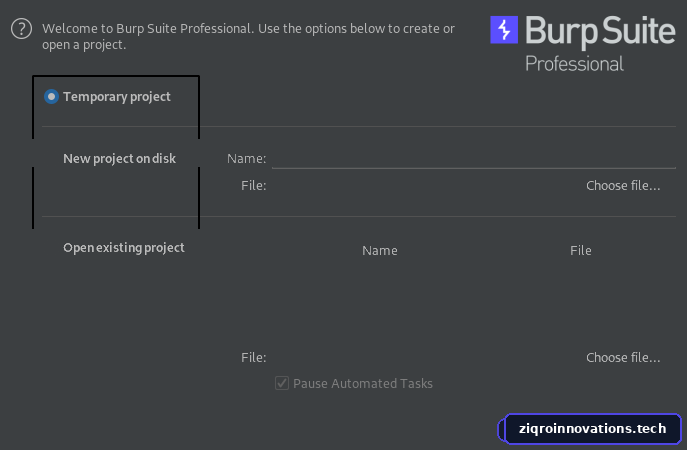This screenshot has width=687, height=450.
Task: Click the question mark help icon
Action: click(x=21, y=29)
